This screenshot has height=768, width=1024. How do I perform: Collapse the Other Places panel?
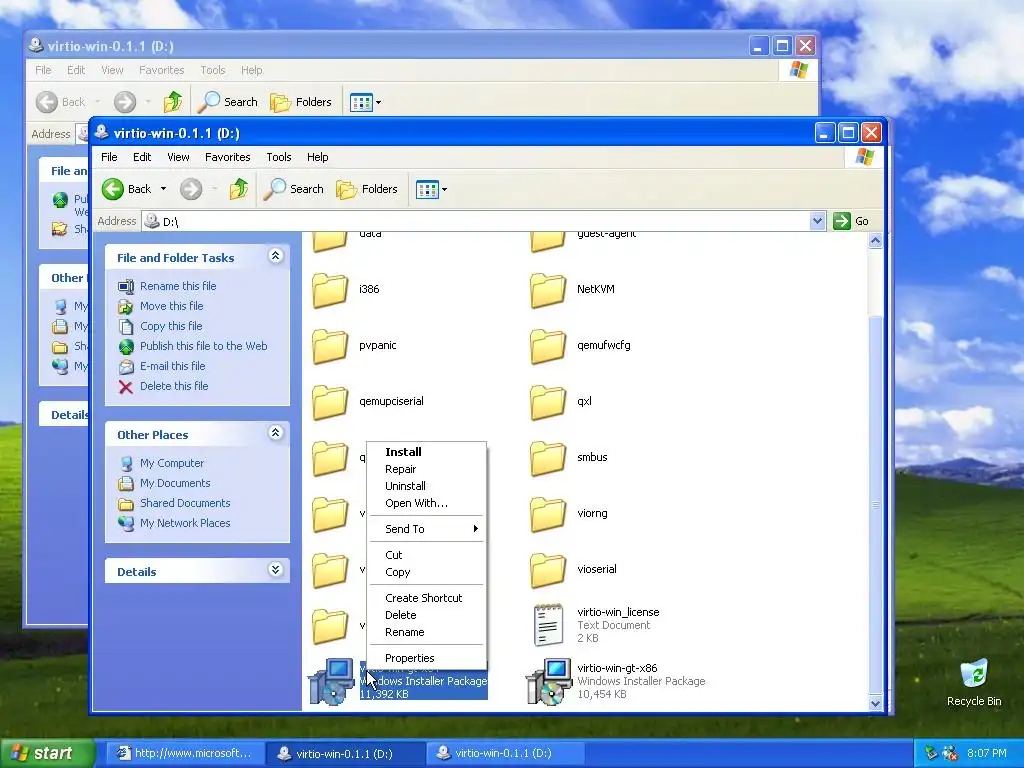click(x=276, y=433)
